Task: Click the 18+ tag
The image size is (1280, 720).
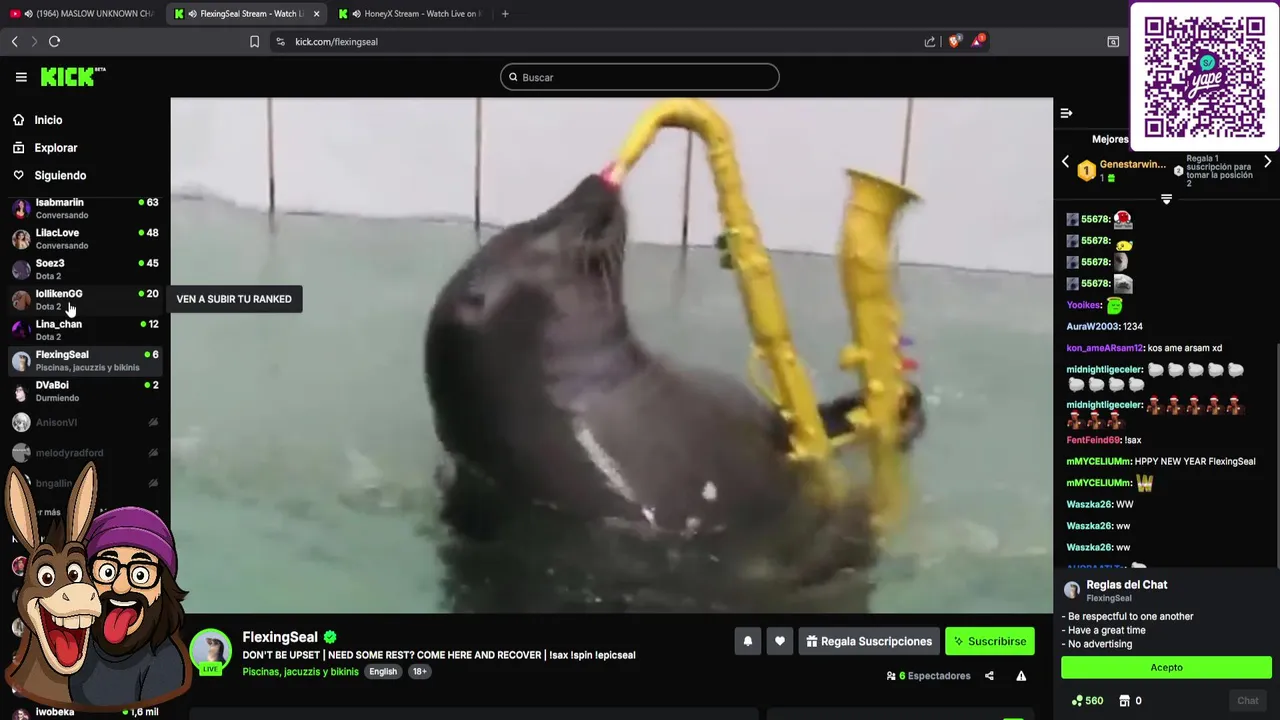Action: point(420,672)
